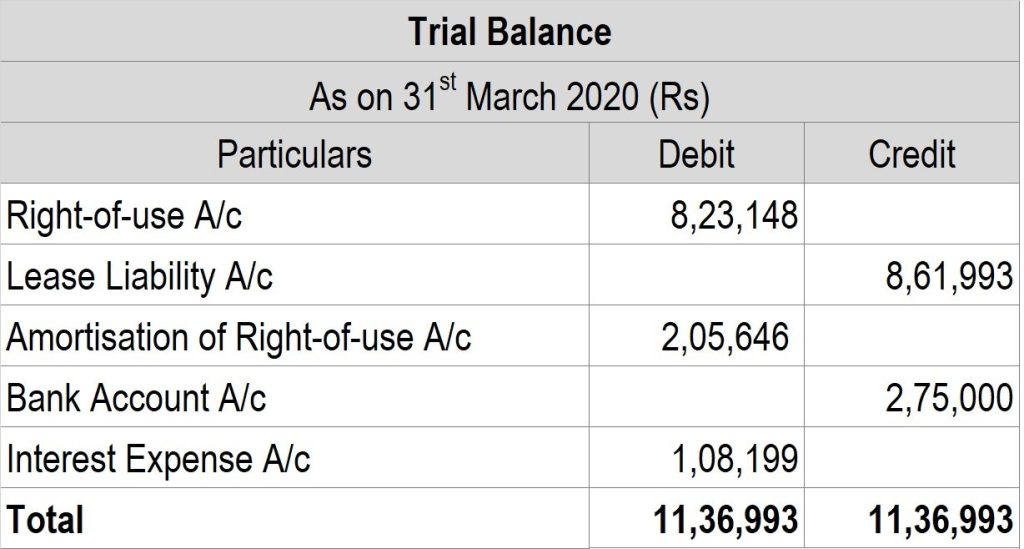Click the 2,05,646 debit amount
Image resolution: width=1024 pixels, height=549 pixels.
click(x=725, y=338)
